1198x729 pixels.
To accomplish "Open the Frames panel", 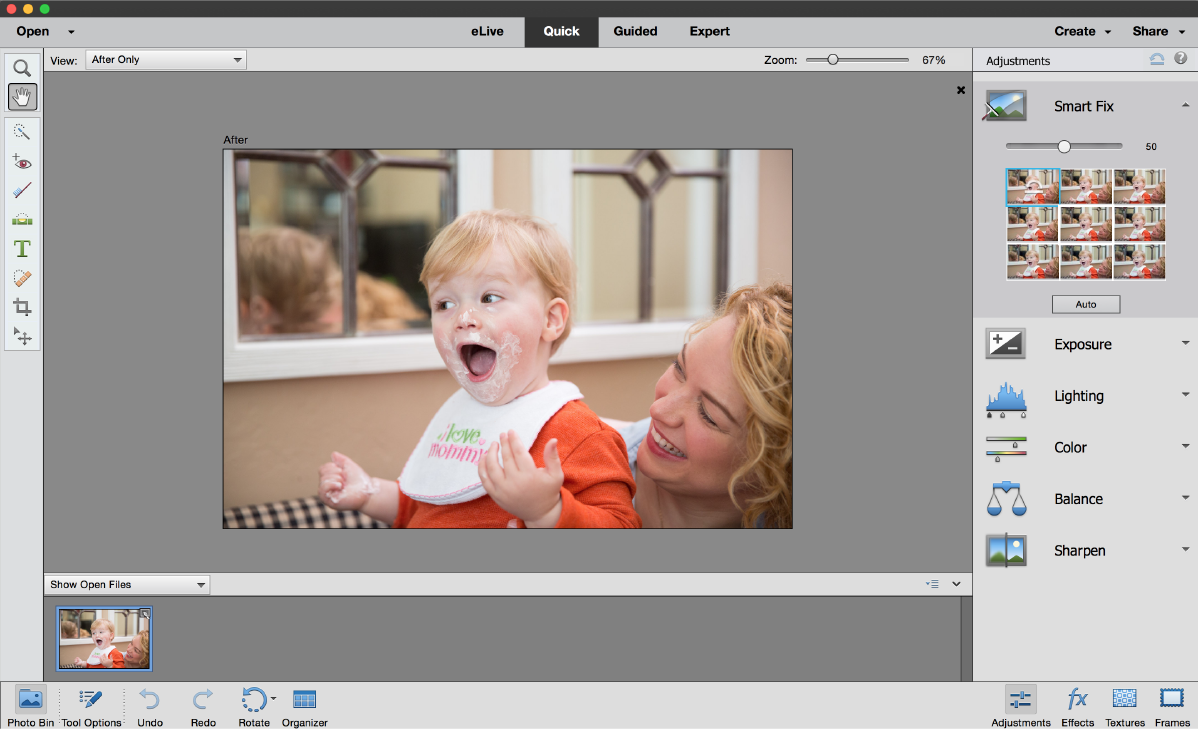I will pos(1171,706).
